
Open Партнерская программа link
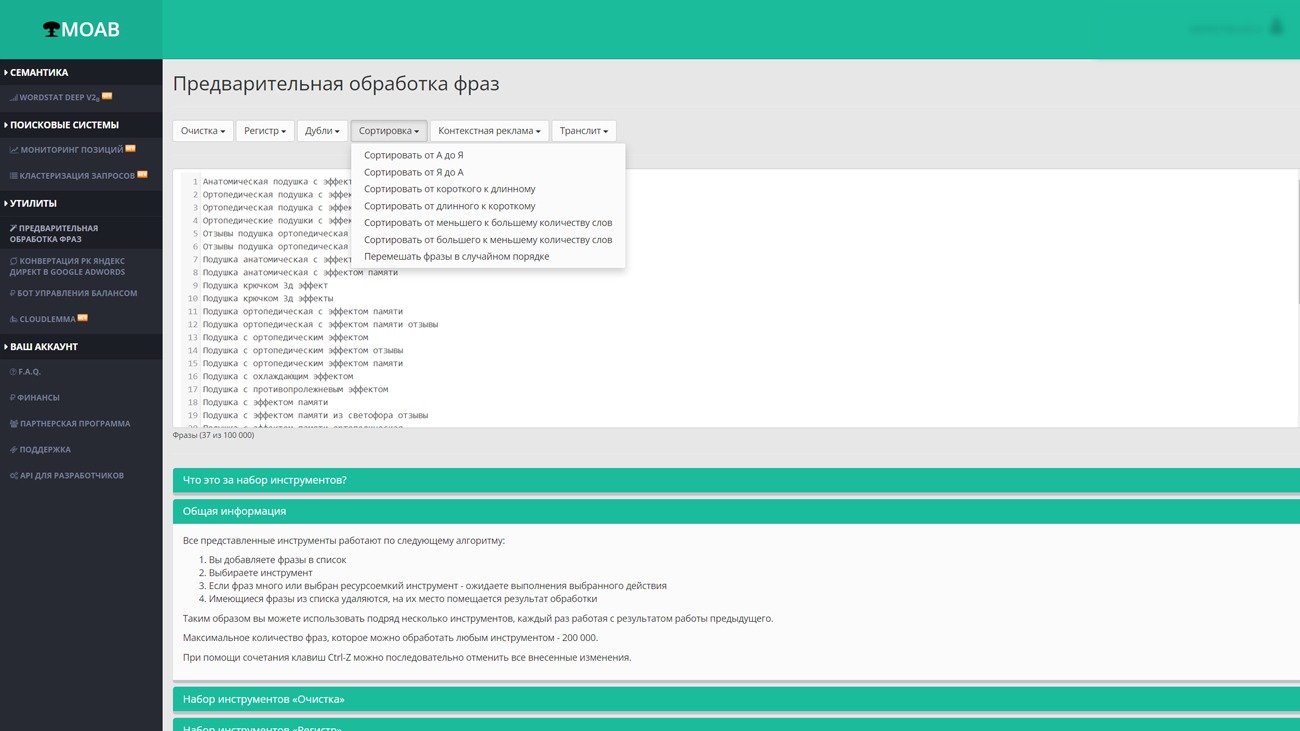pos(74,424)
